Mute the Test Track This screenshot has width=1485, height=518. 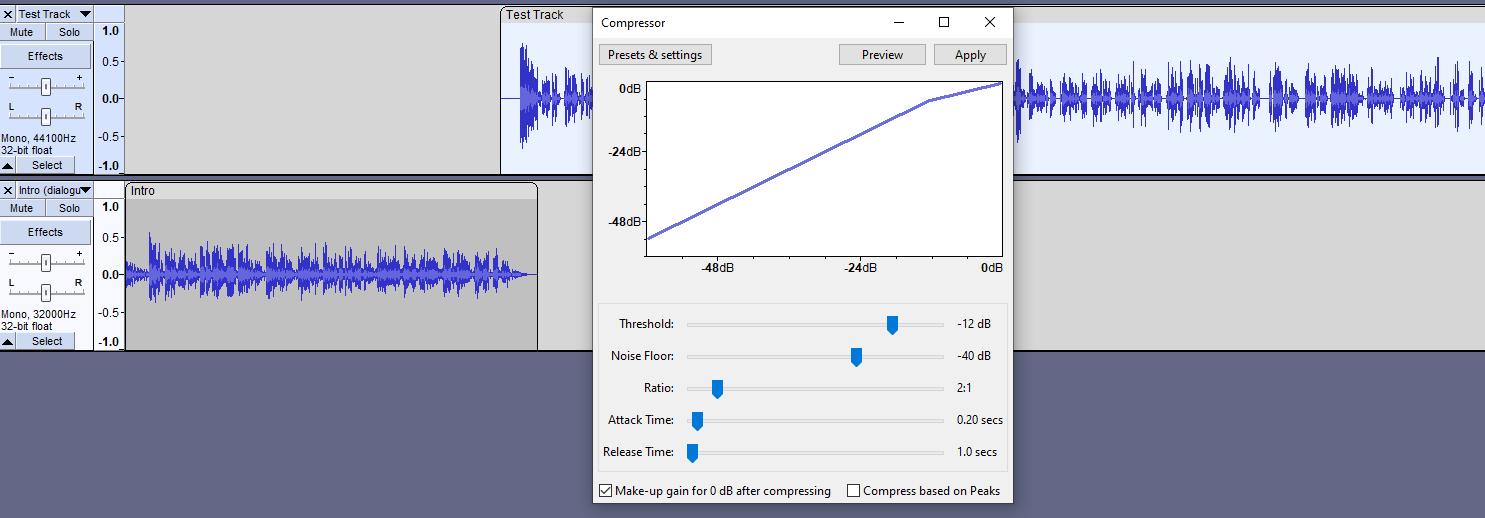coord(22,32)
